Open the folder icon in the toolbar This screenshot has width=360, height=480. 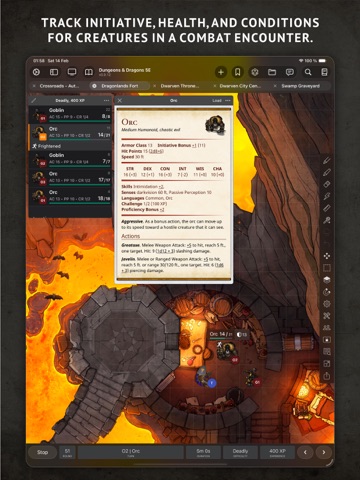point(272,72)
